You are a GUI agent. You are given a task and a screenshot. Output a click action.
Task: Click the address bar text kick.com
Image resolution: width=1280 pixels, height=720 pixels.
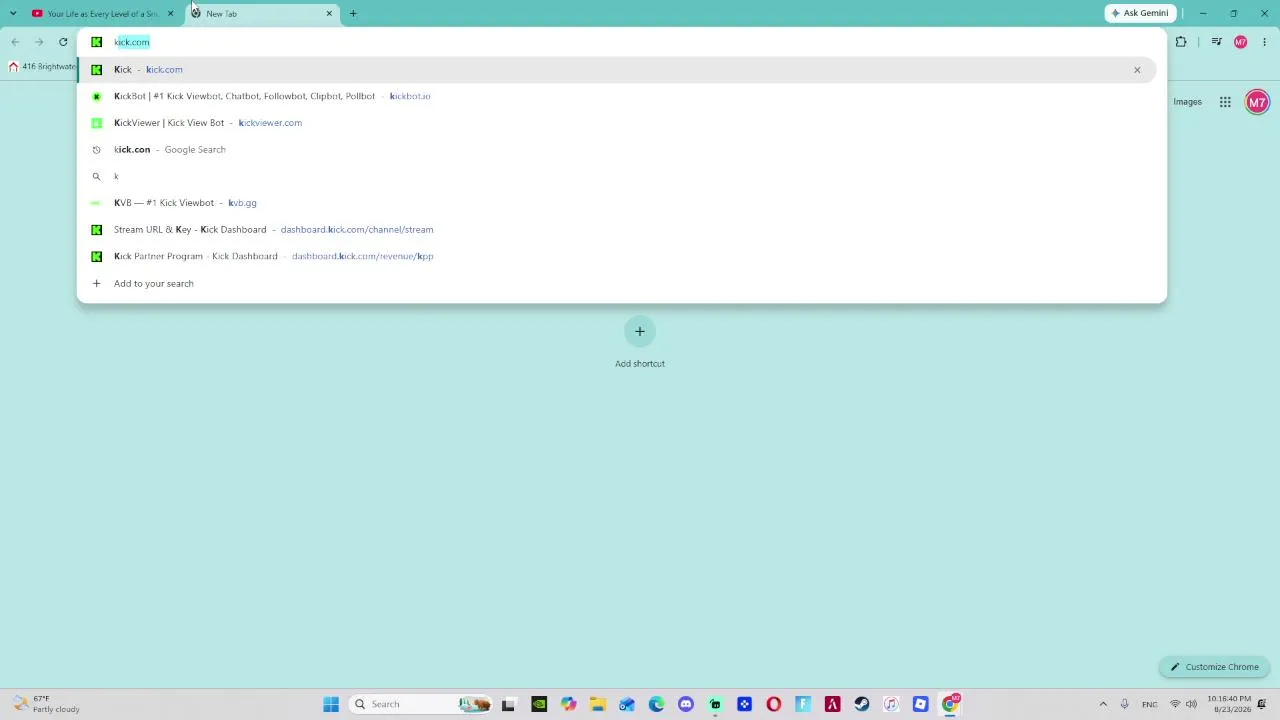(131, 42)
